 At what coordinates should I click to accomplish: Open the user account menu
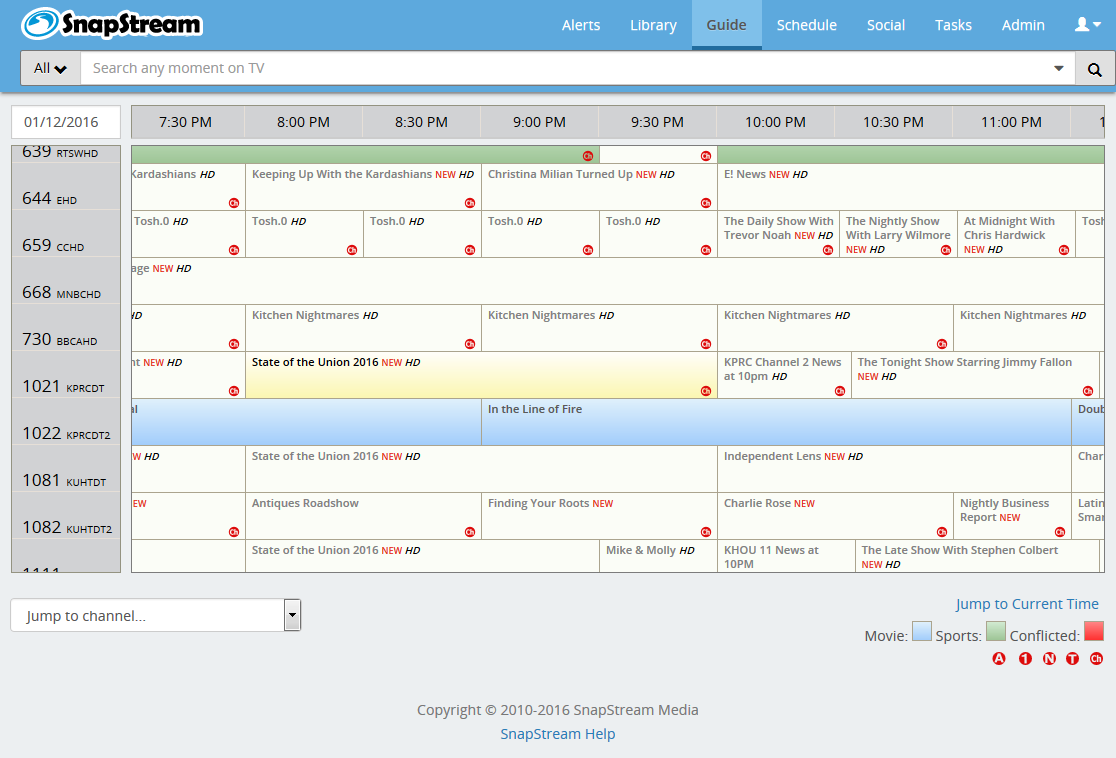point(1086,25)
